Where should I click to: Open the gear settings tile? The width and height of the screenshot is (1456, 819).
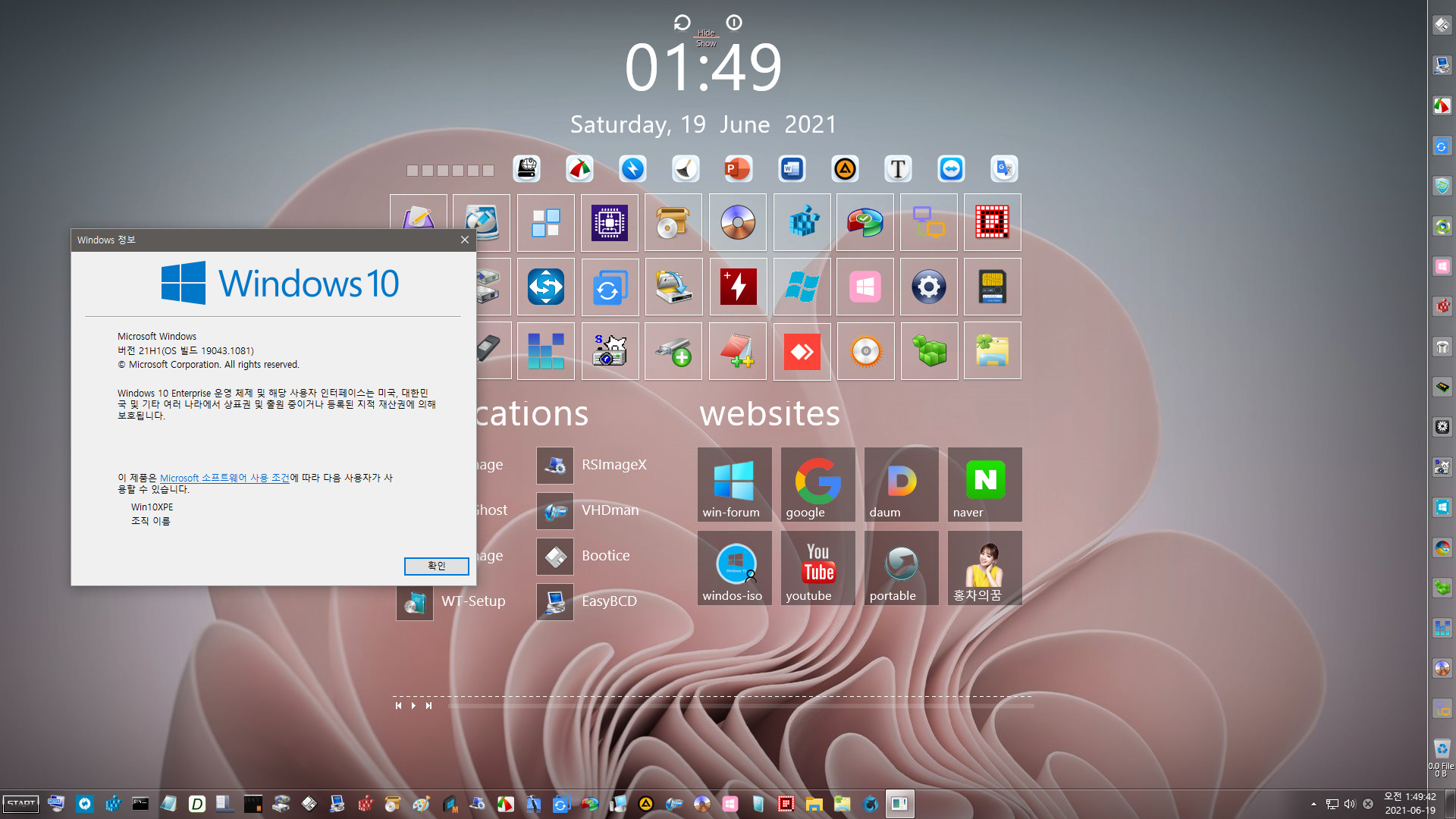pyautogui.click(x=928, y=287)
